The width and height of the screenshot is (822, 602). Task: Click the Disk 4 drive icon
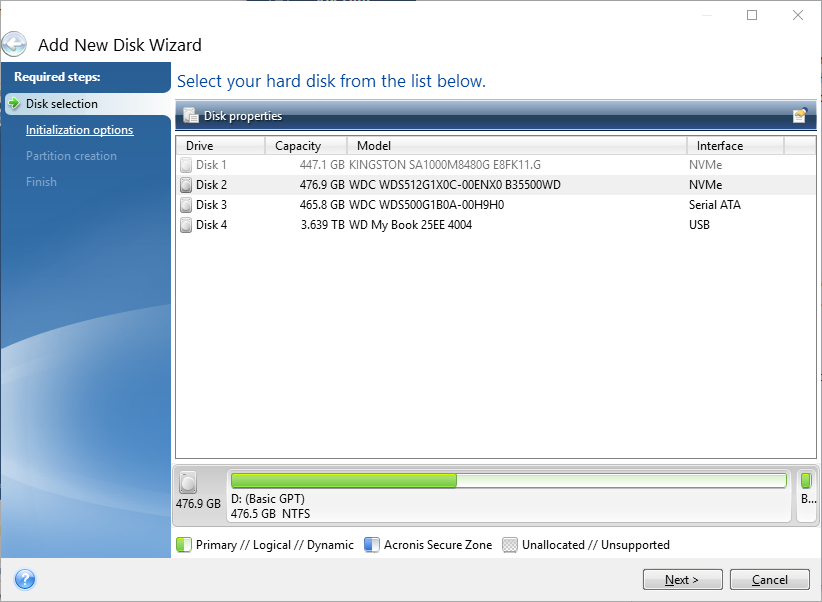tap(185, 225)
